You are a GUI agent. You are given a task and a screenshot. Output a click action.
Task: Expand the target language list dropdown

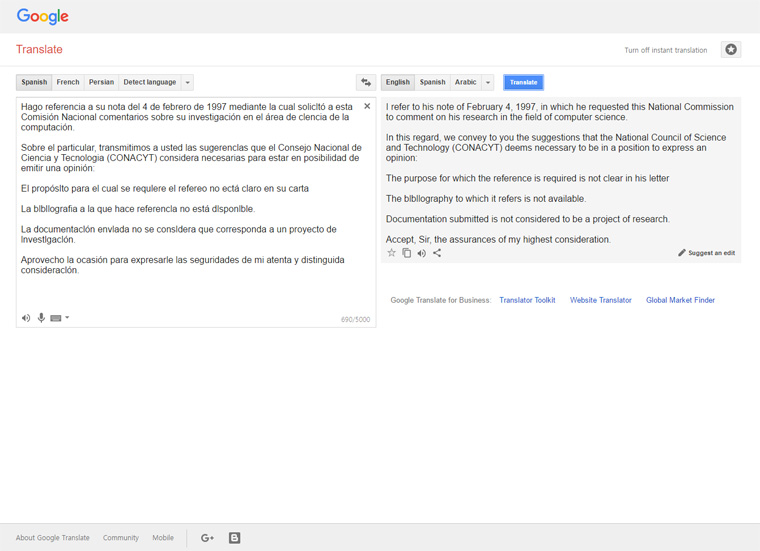[x=488, y=82]
